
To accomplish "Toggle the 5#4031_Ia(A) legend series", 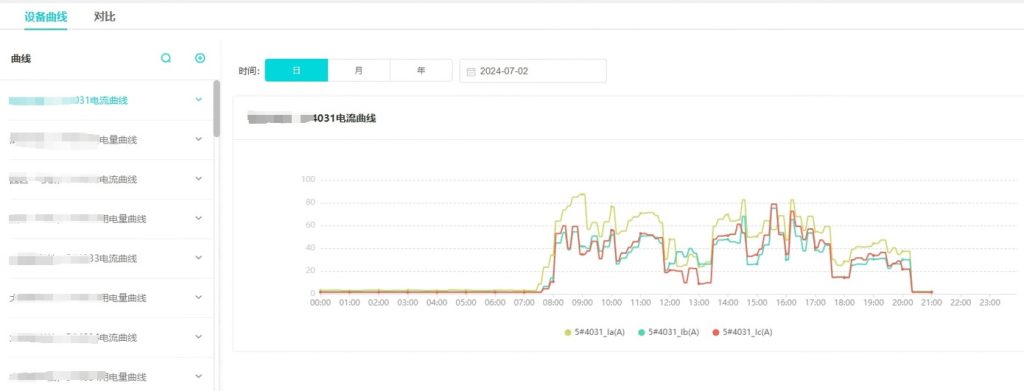I will tap(595, 332).
